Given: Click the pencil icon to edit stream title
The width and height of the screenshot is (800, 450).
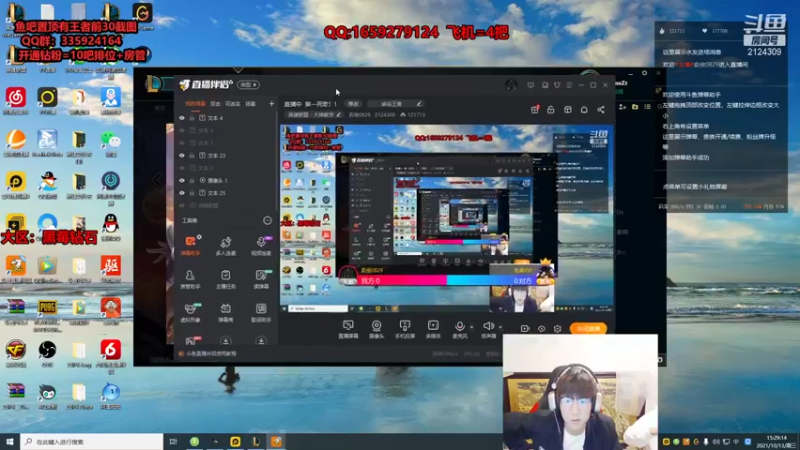Looking at the screenshot, I should point(419,104).
